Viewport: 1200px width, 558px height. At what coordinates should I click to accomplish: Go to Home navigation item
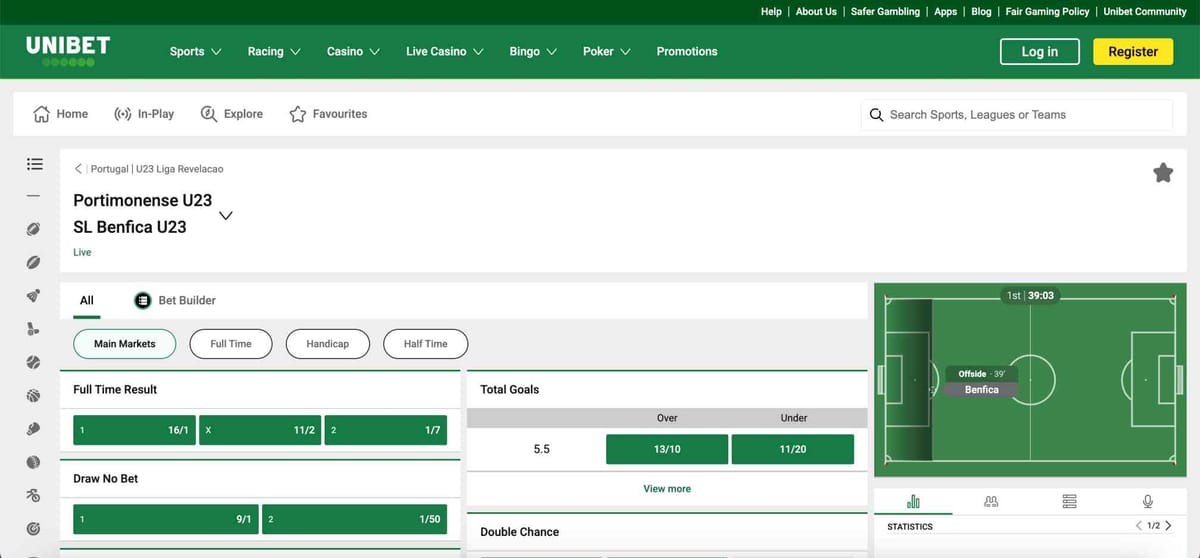61,114
